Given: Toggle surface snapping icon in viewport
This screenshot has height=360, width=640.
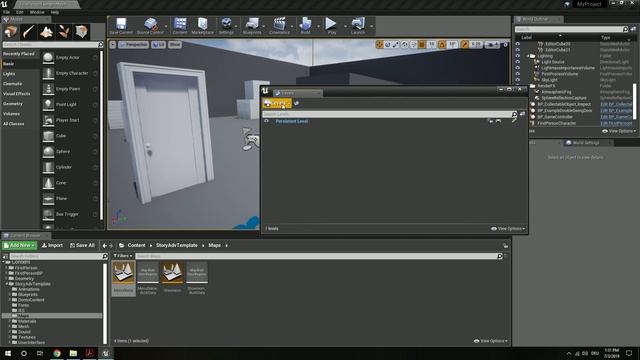Looking at the screenshot, I should (x=413, y=44).
